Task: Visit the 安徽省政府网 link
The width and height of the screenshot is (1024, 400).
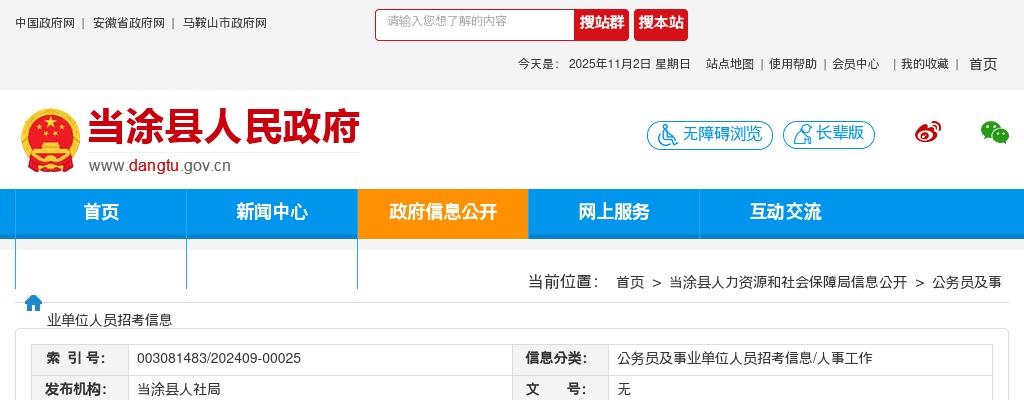Action: click(x=129, y=24)
